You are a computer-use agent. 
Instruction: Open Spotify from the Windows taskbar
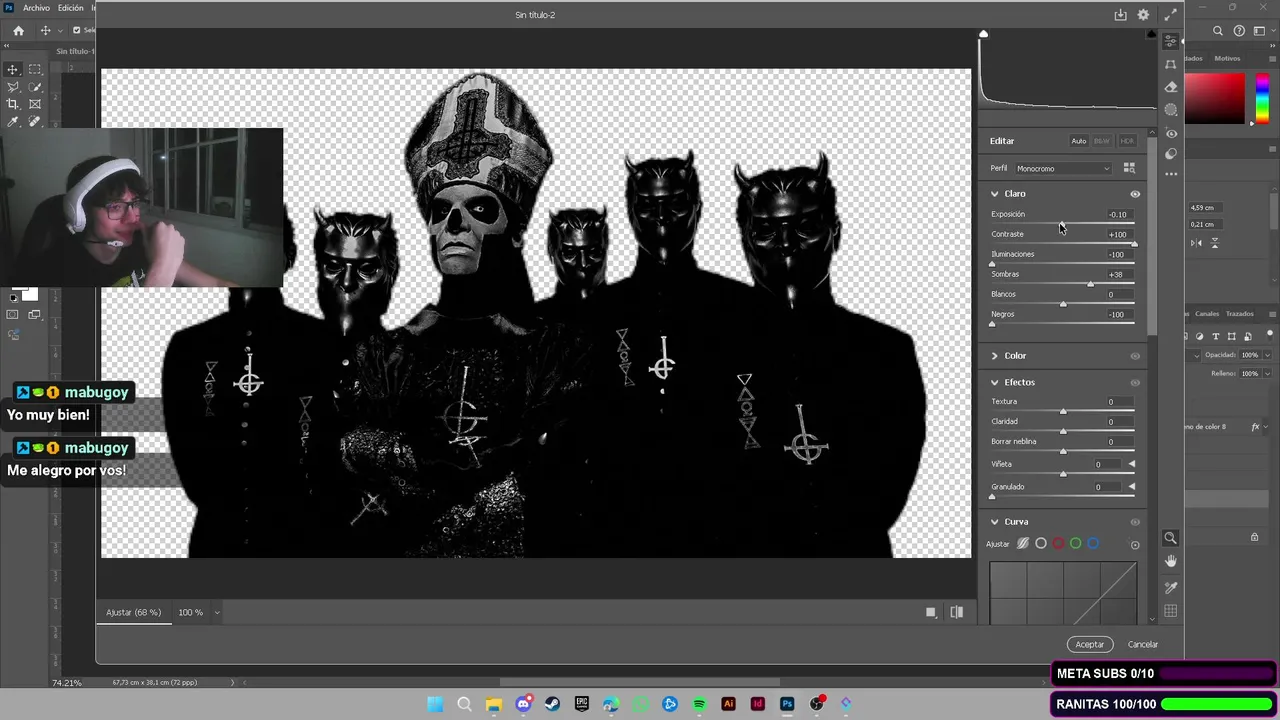tap(699, 704)
